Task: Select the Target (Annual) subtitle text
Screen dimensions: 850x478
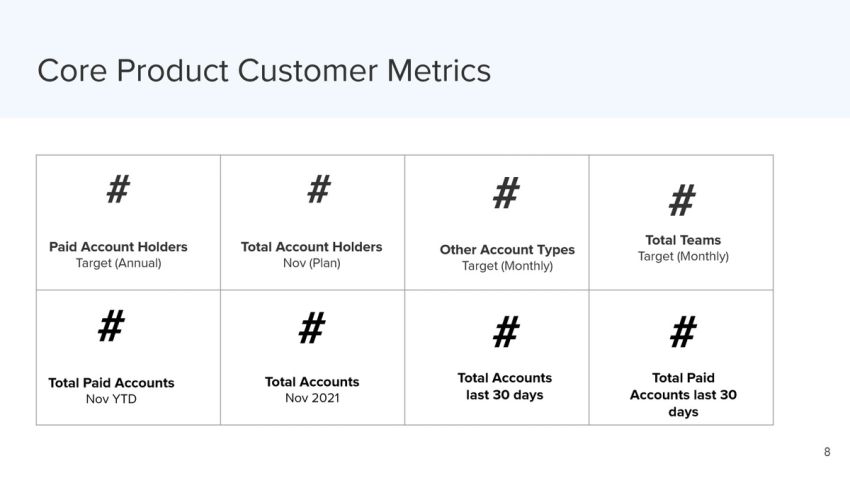Action: click(118, 263)
